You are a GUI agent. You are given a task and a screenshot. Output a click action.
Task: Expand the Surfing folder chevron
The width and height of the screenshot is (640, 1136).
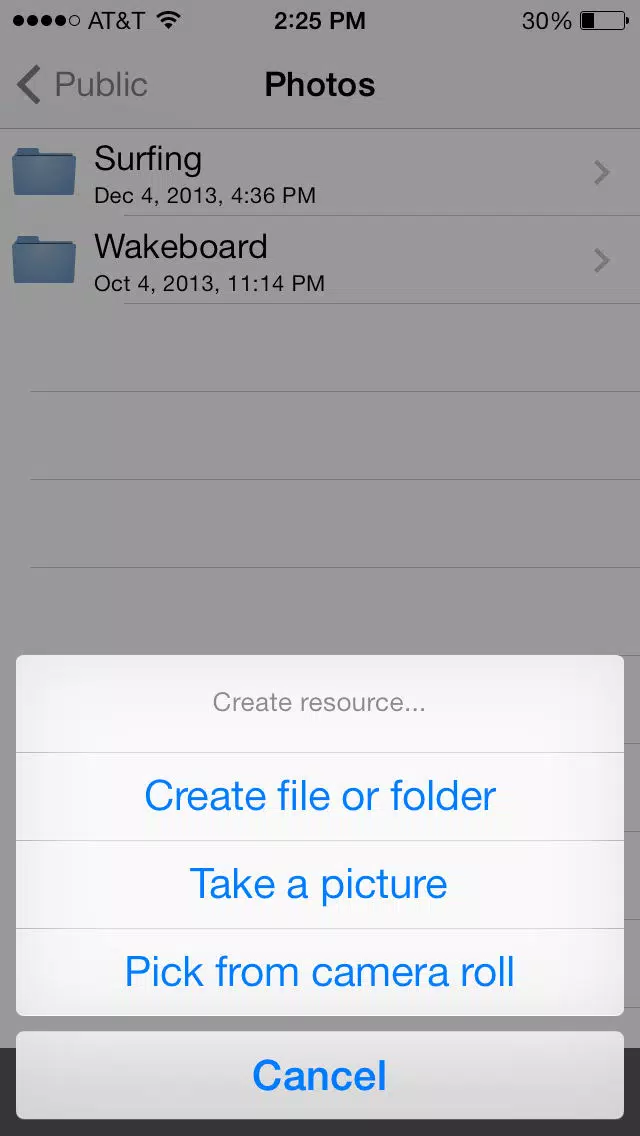[601, 172]
